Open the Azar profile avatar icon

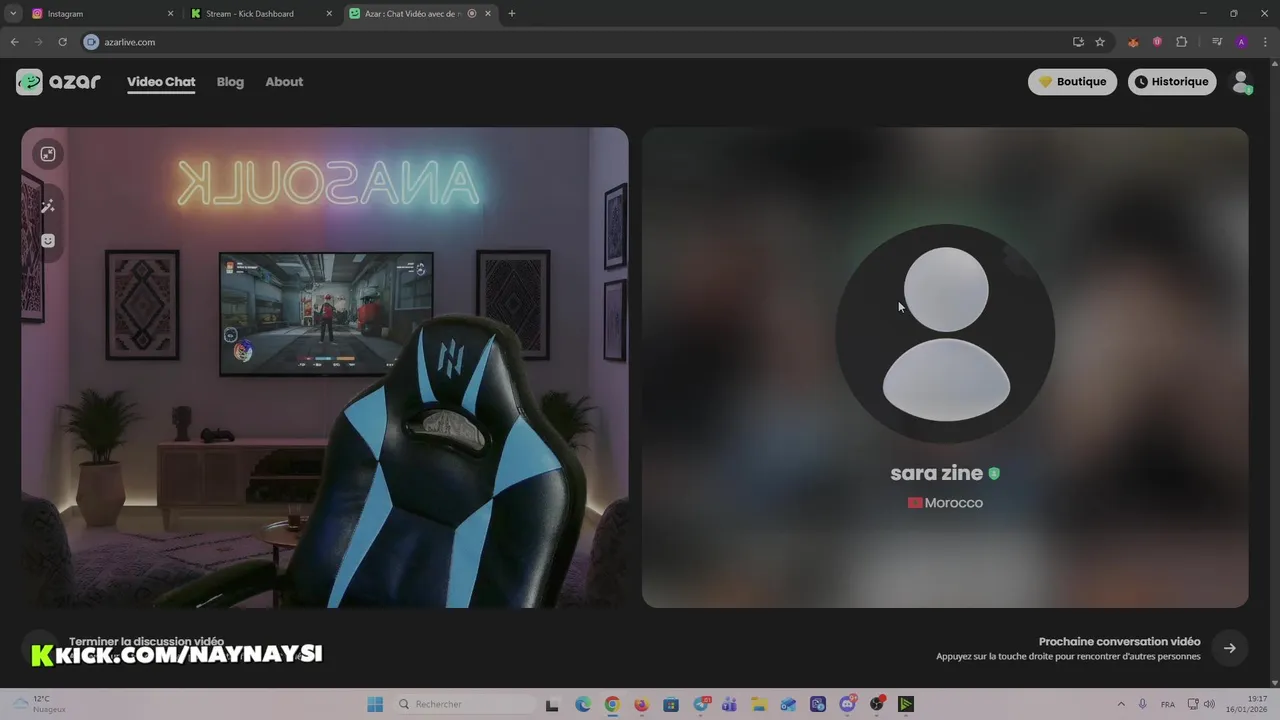point(1241,82)
